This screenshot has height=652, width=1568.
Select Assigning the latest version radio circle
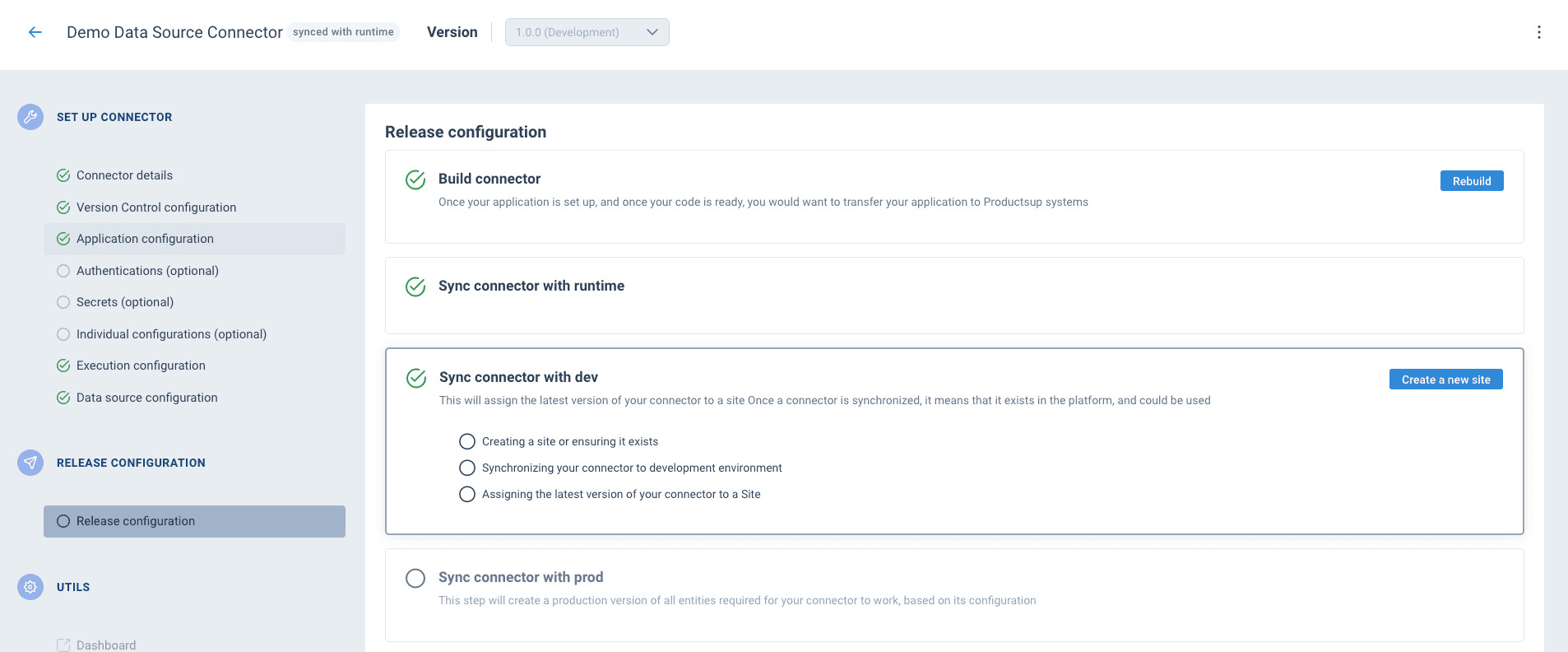pyautogui.click(x=467, y=494)
